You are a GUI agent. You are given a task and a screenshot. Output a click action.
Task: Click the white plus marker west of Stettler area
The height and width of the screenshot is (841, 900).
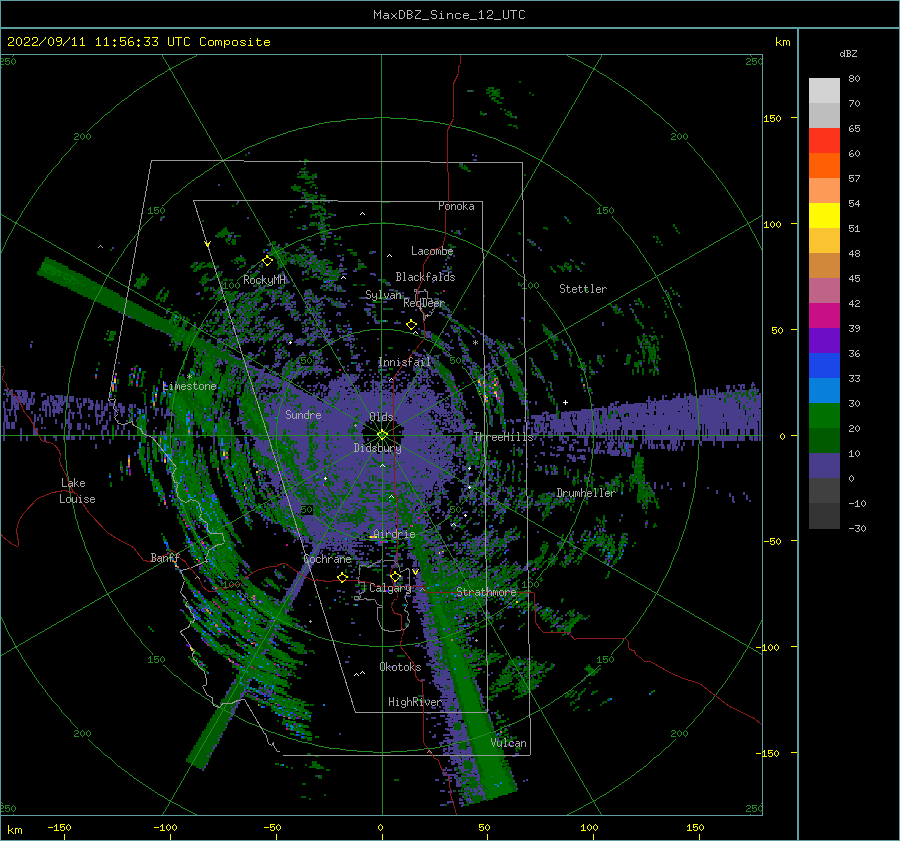tap(565, 402)
